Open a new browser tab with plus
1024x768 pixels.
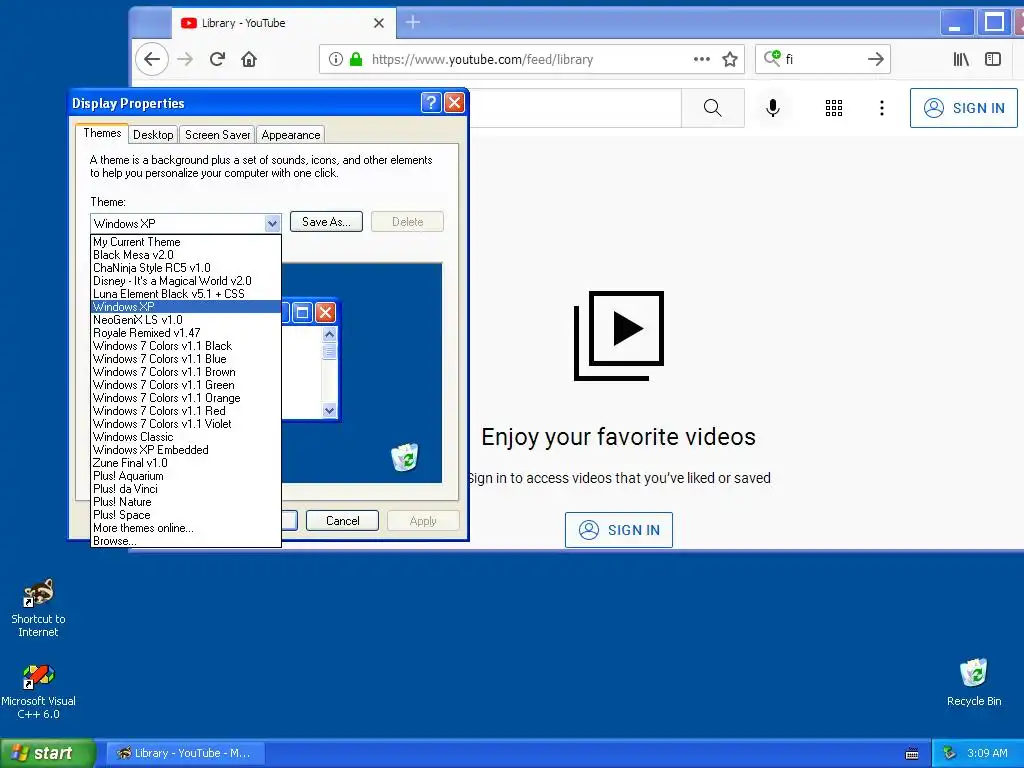[x=413, y=22]
